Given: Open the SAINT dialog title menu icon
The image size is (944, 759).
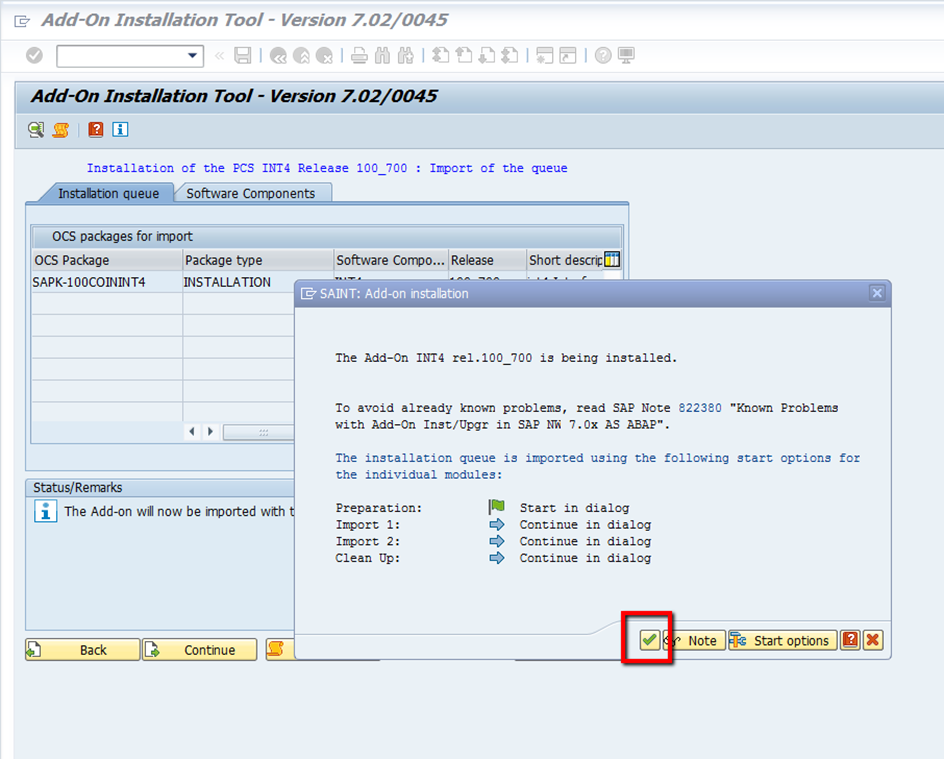Looking at the screenshot, I should (307, 293).
